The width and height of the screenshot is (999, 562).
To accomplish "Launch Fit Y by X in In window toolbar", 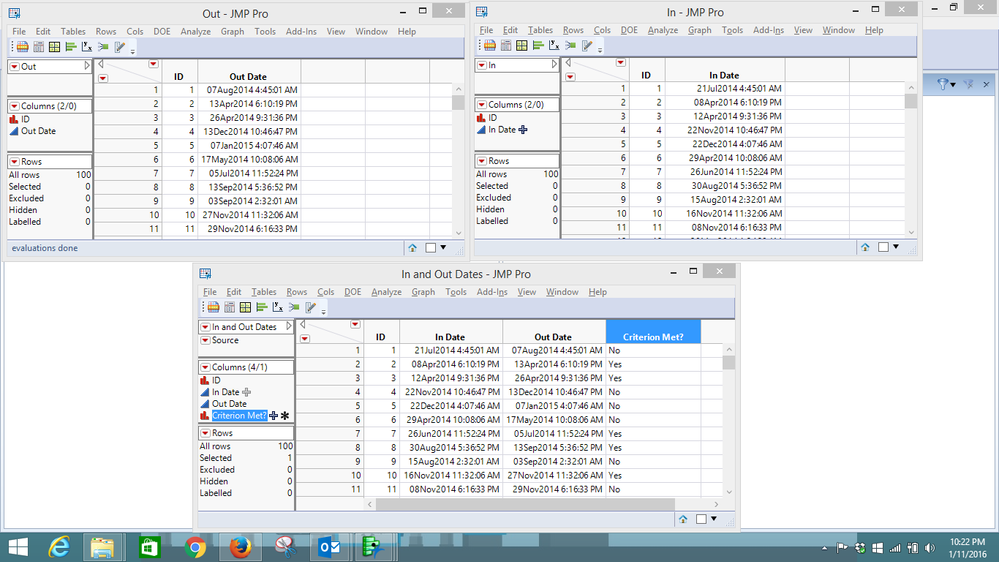I will [x=554, y=45].
